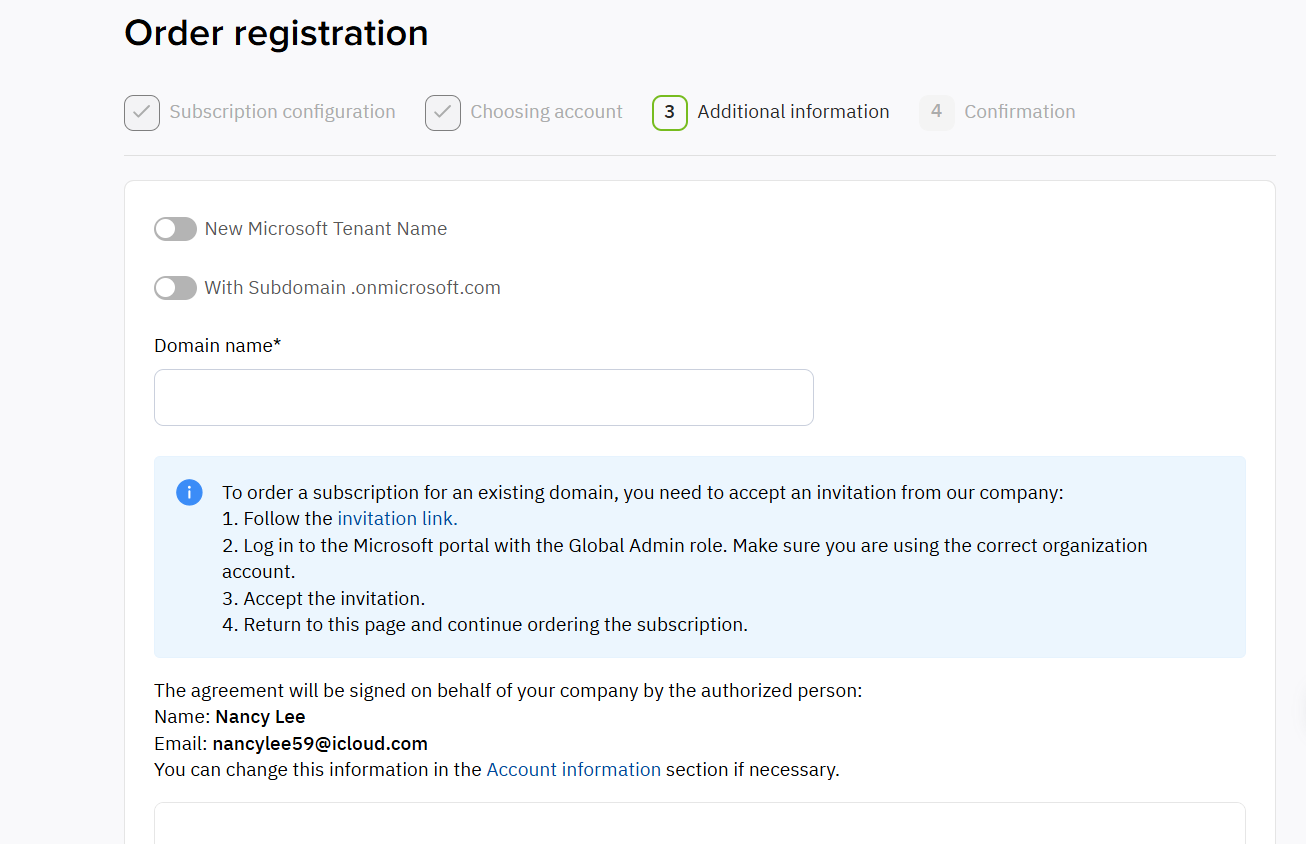Click the text "4. Return to this page" line
The width and height of the screenshot is (1306, 844).
(485, 624)
